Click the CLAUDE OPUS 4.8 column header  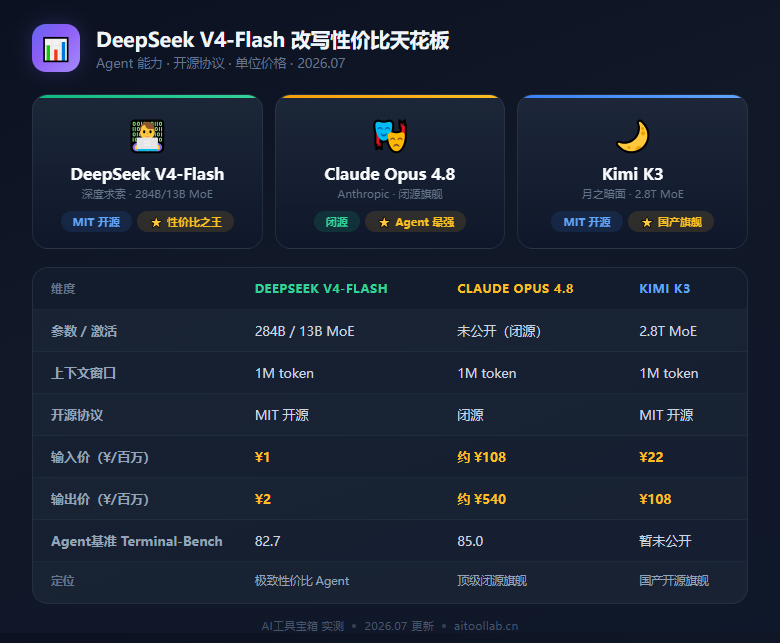[515, 288]
